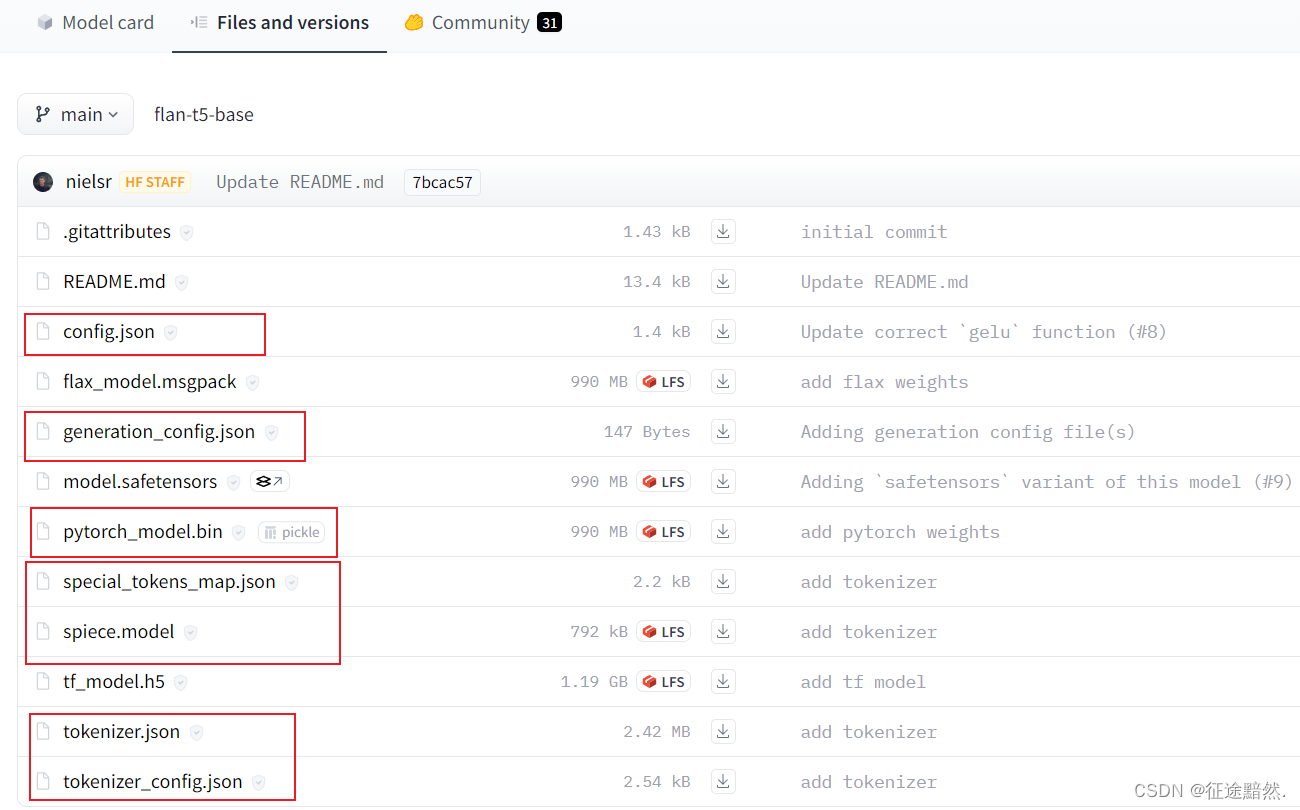Viewport: 1300px width, 810px height.
Task: Click safety shield icon beside README.md
Action: click(181, 282)
